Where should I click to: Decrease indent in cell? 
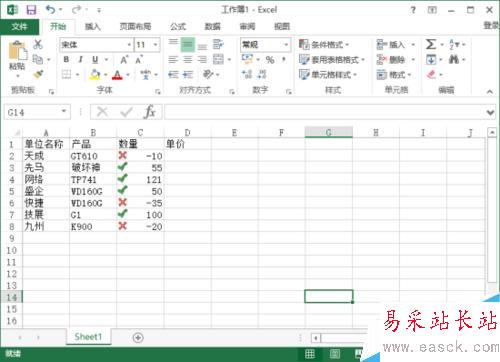tap(173, 74)
